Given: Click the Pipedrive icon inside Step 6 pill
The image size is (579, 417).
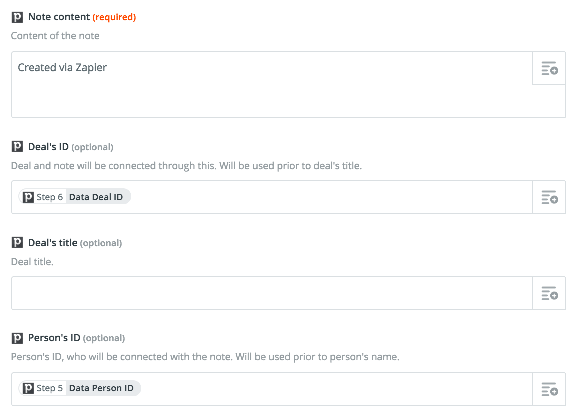Looking at the screenshot, I should click(x=28, y=197).
